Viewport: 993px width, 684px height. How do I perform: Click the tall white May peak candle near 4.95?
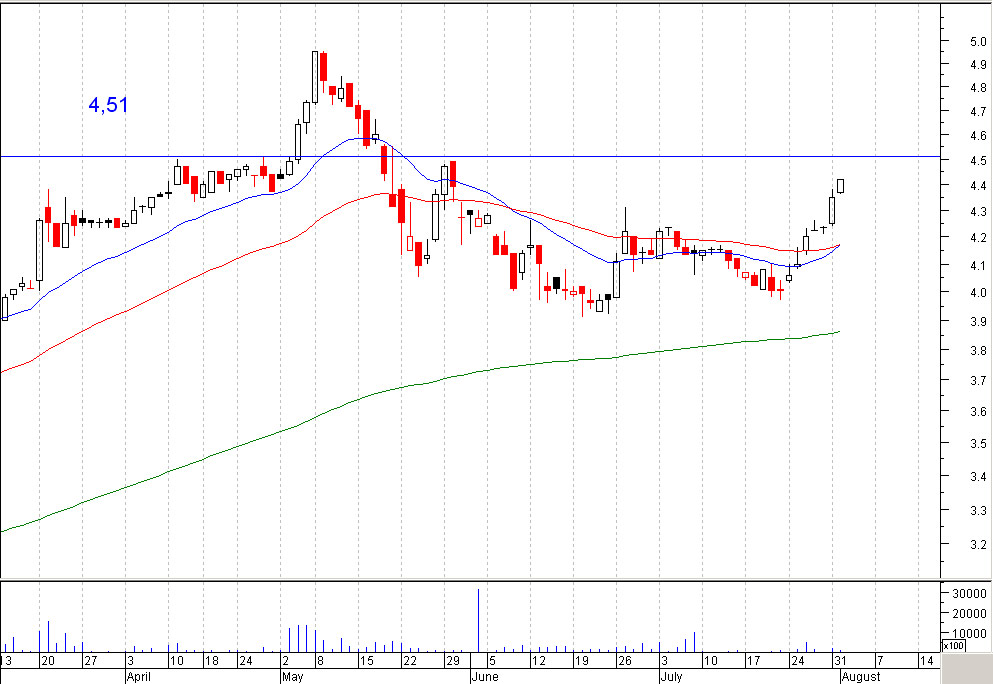tap(315, 77)
